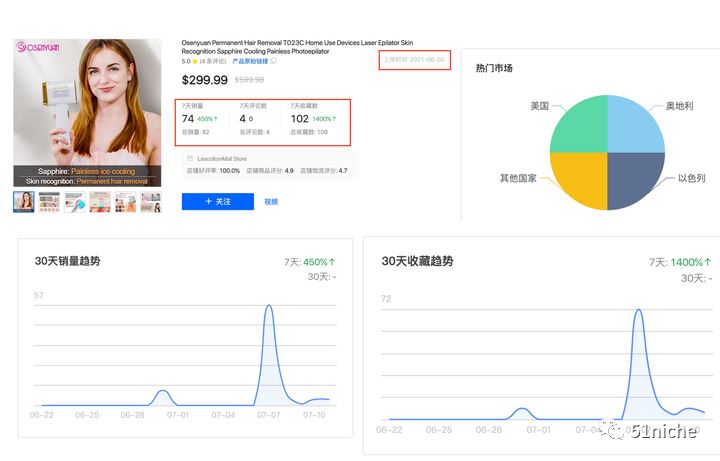Click the small sales bump near 06-30
720x461 pixels.
coord(162,391)
